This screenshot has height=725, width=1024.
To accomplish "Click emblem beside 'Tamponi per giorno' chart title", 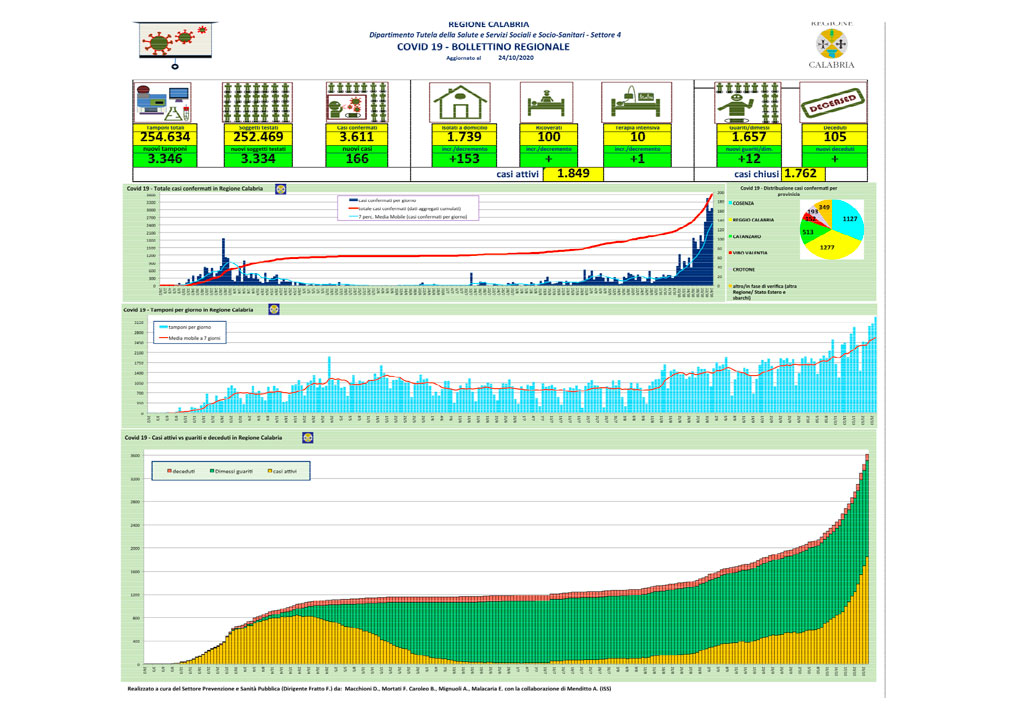I will pos(274,309).
